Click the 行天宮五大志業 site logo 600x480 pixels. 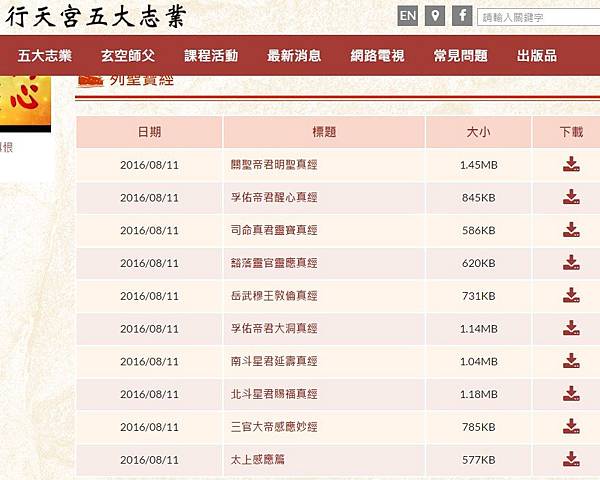[96, 16]
